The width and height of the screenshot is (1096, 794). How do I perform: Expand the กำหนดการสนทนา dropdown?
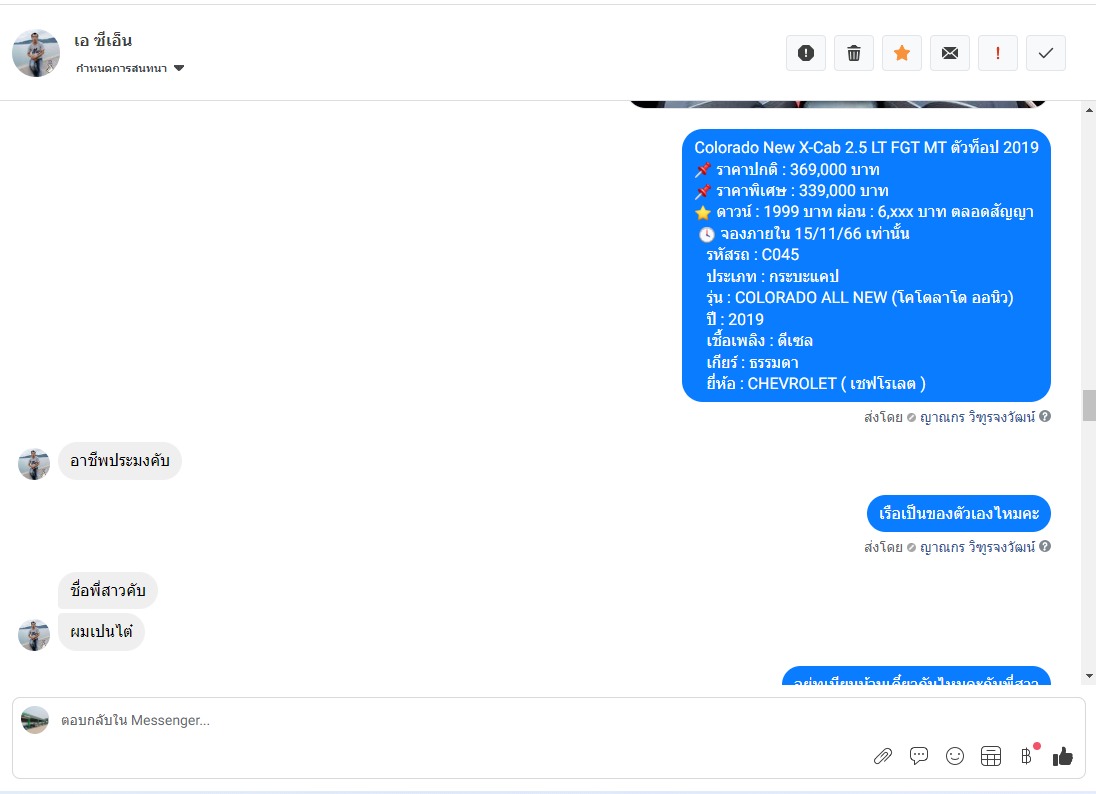(130, 68)
